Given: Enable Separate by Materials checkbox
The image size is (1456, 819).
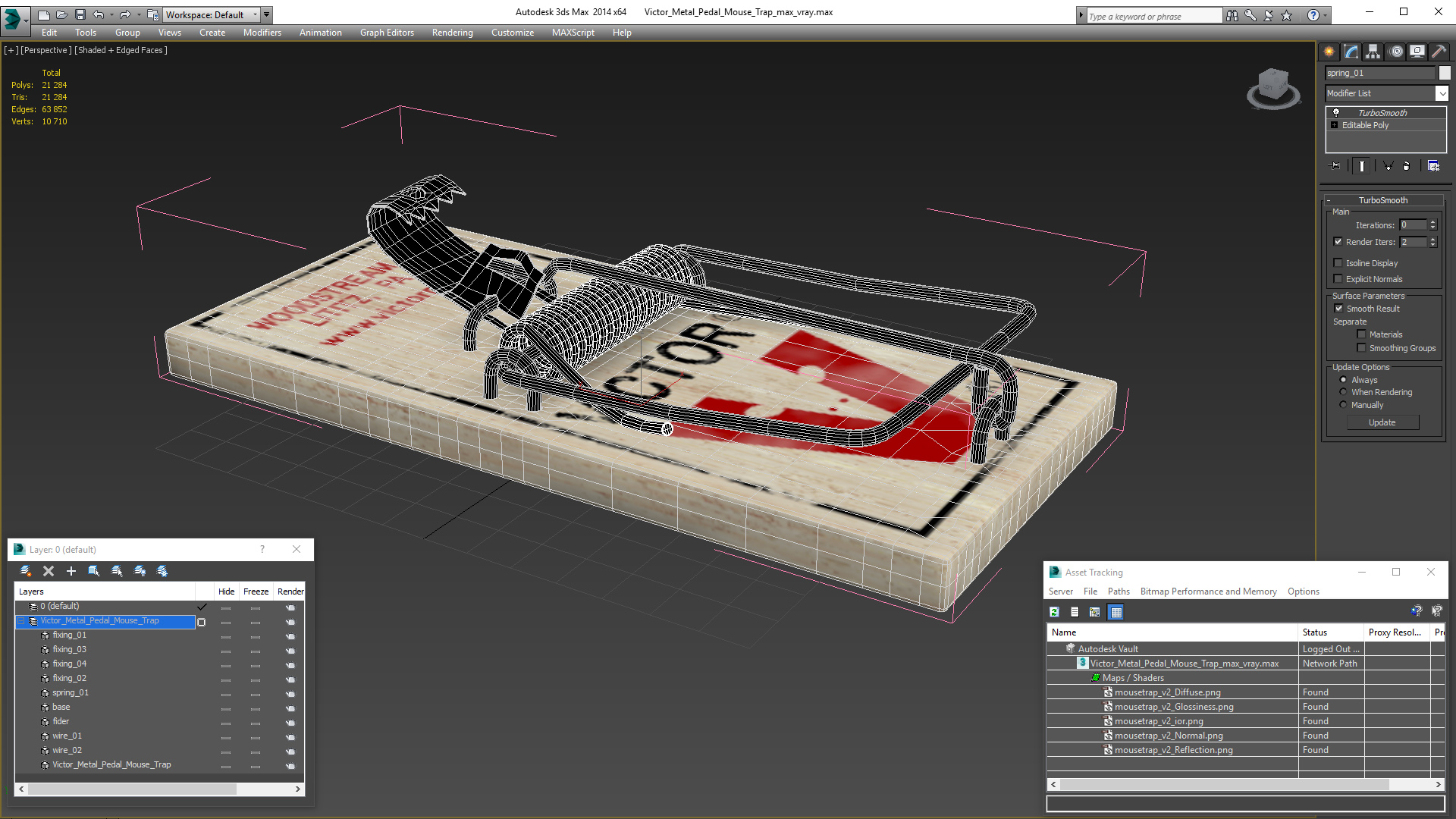Looking at the screenshot, I should (x=1361, y=334).
